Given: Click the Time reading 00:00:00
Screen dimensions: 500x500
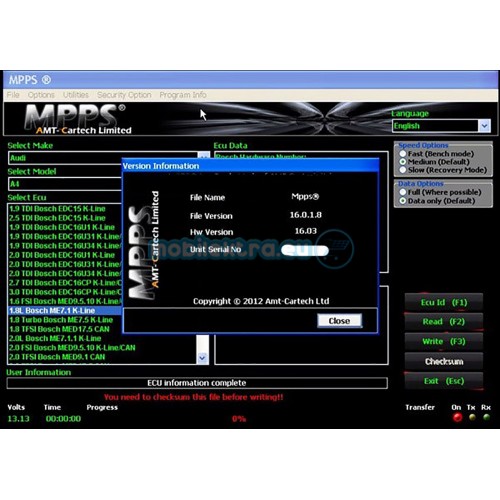Looking at the screenshot, I should pos(63,419).
